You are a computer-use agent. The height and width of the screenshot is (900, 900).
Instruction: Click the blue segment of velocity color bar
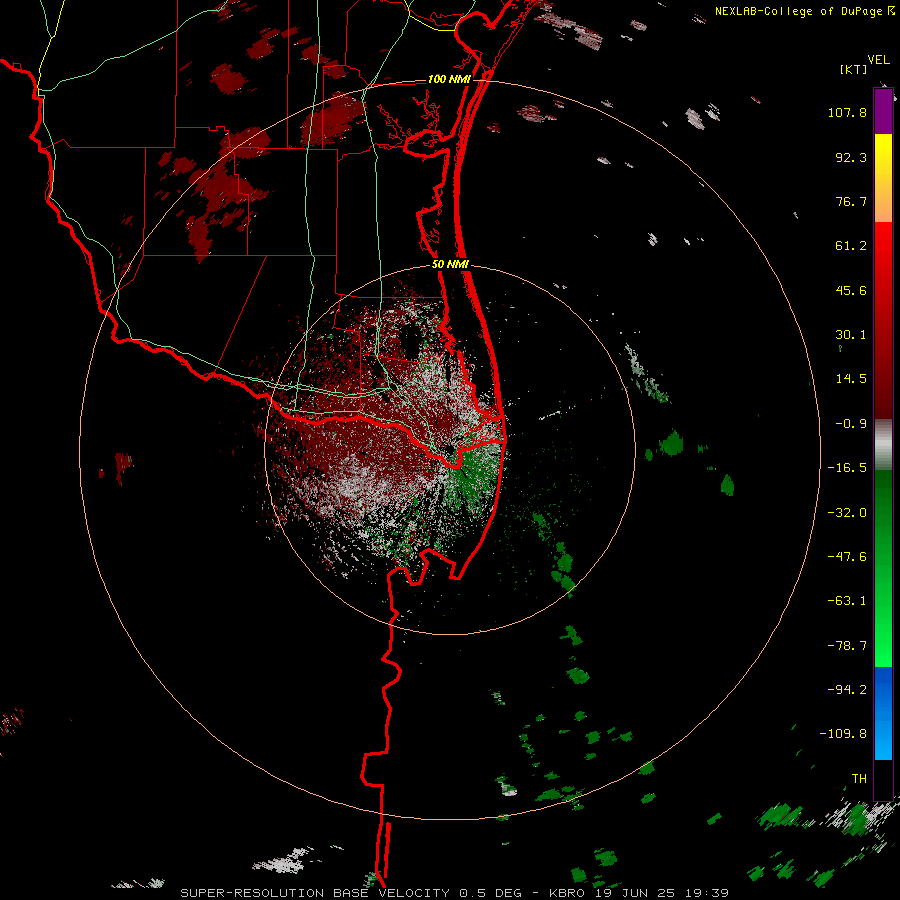coord(883,713)
